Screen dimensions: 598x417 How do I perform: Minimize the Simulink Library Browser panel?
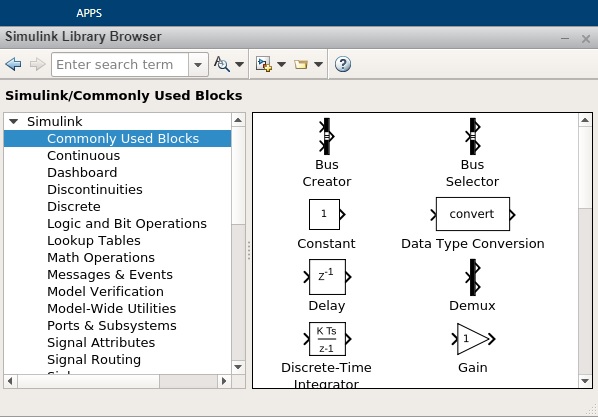(x=565, y=38)
